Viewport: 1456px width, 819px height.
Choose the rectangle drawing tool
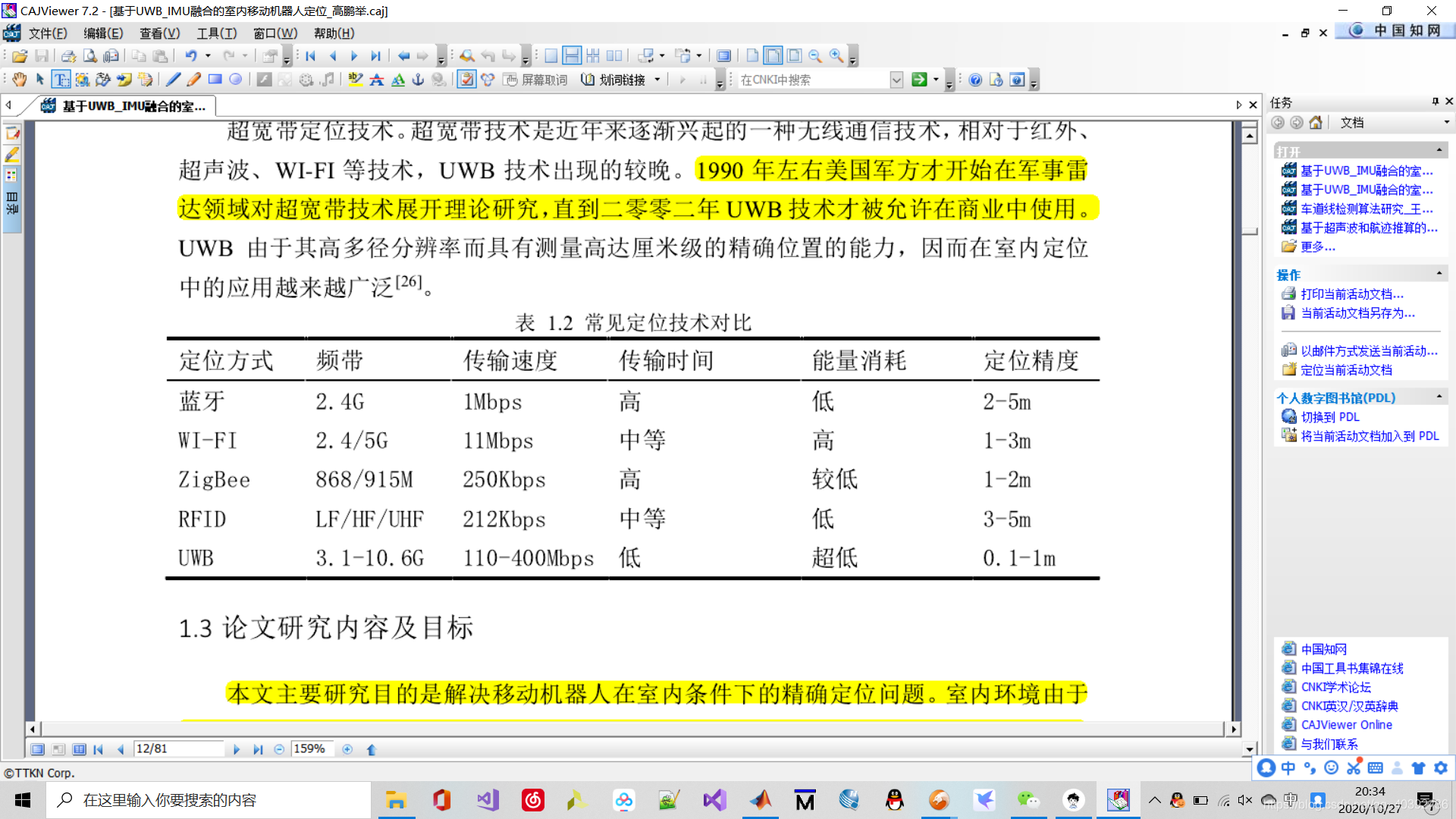point(215,80)
